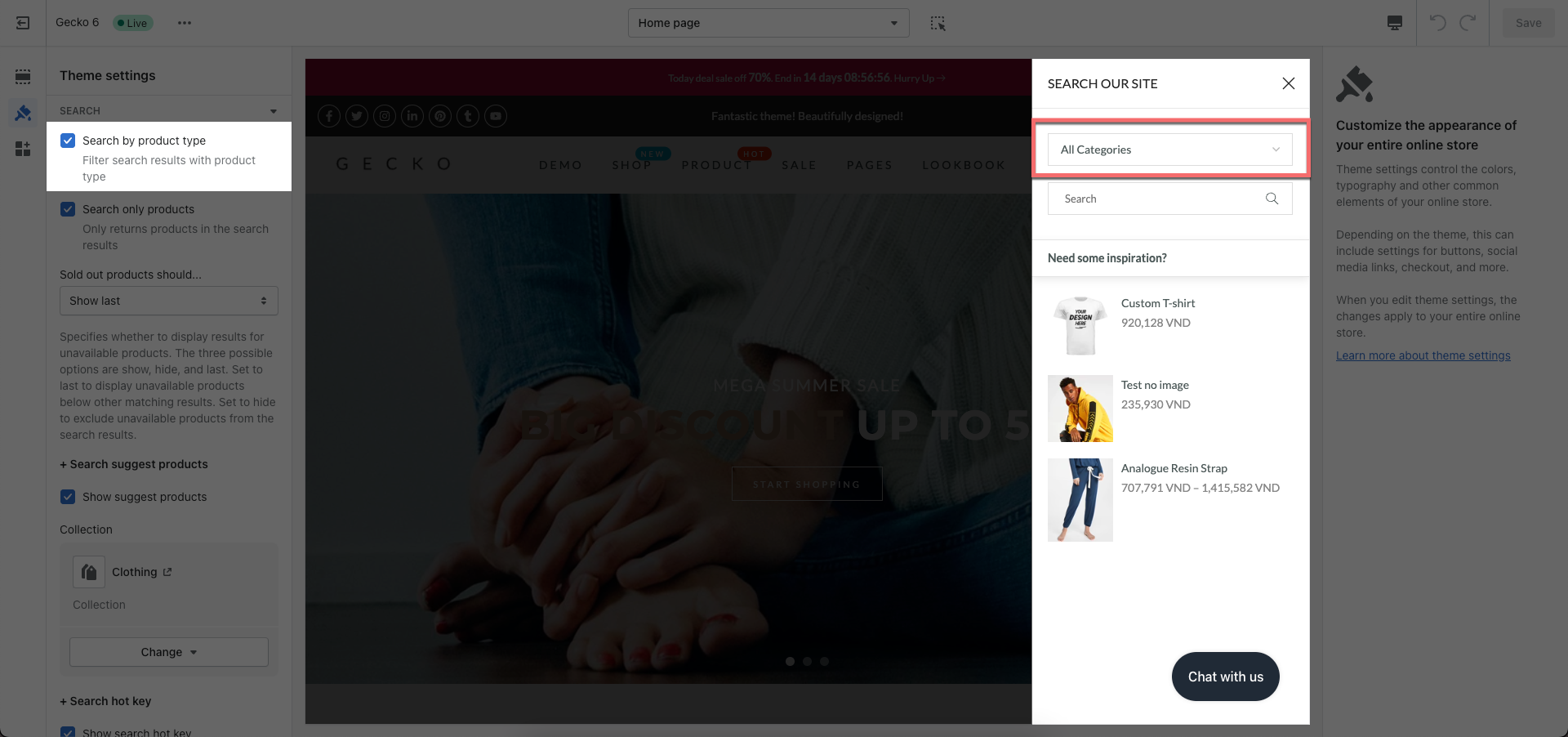The width and height of the screenshot is (1568, 737).
Task: Open the PAGES menu item
Action: pos(870,165)
